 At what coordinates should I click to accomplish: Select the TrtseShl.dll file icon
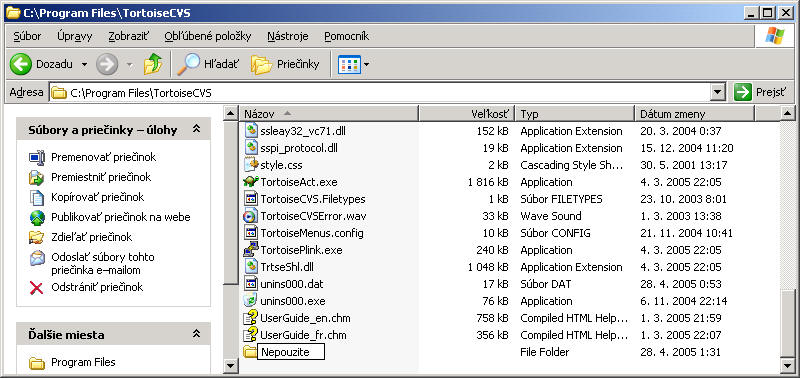click(x=251, y=267)
